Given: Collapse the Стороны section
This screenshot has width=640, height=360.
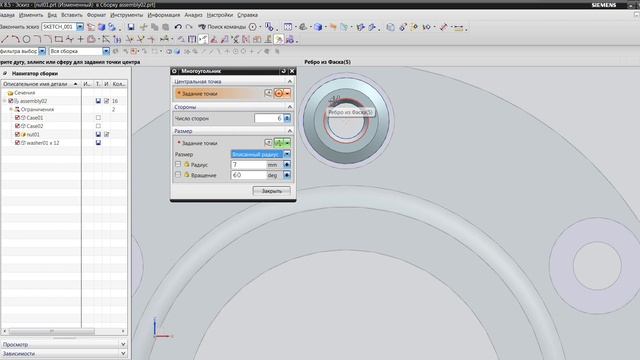Looking at the screenshot, I should click(x=290, y=107).
